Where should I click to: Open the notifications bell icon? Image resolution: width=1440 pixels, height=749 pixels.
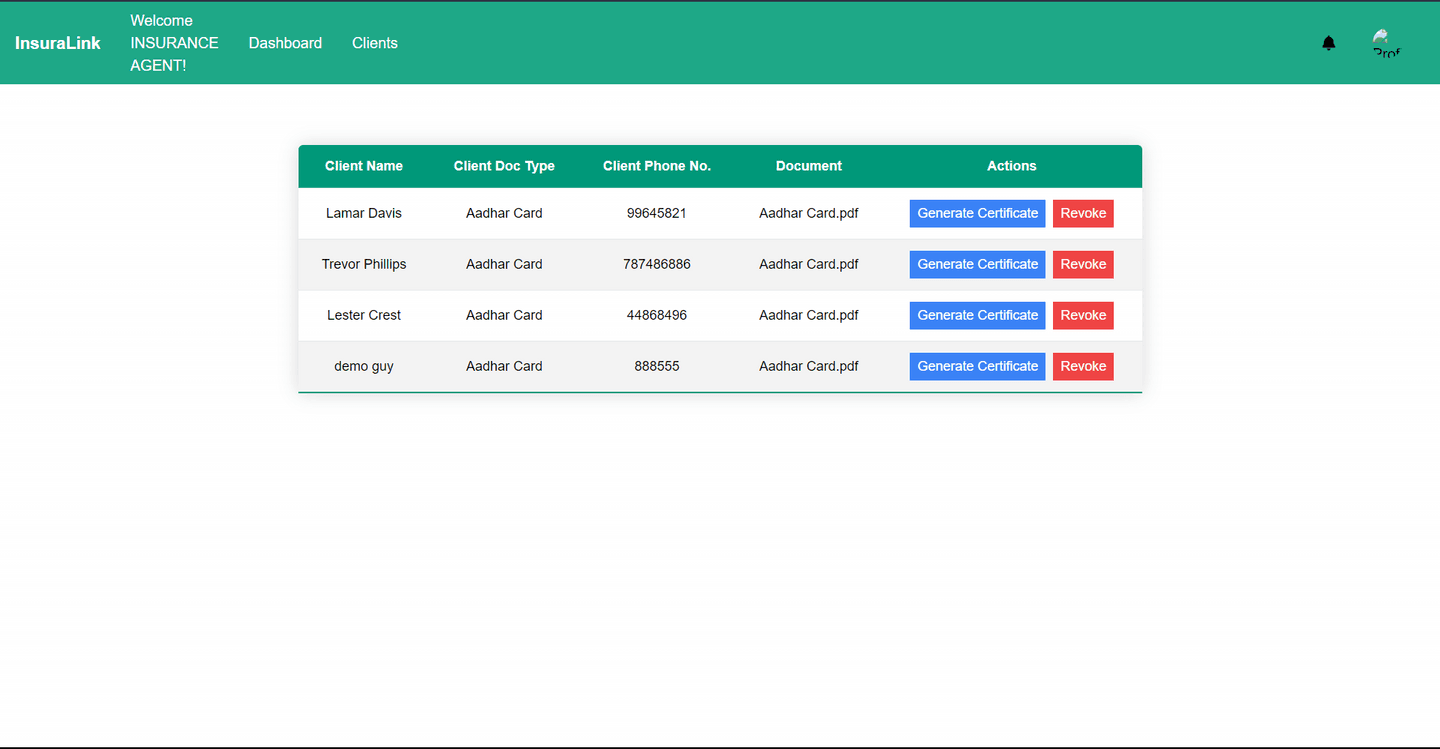pyautogui.click(x=1328, y=43)
